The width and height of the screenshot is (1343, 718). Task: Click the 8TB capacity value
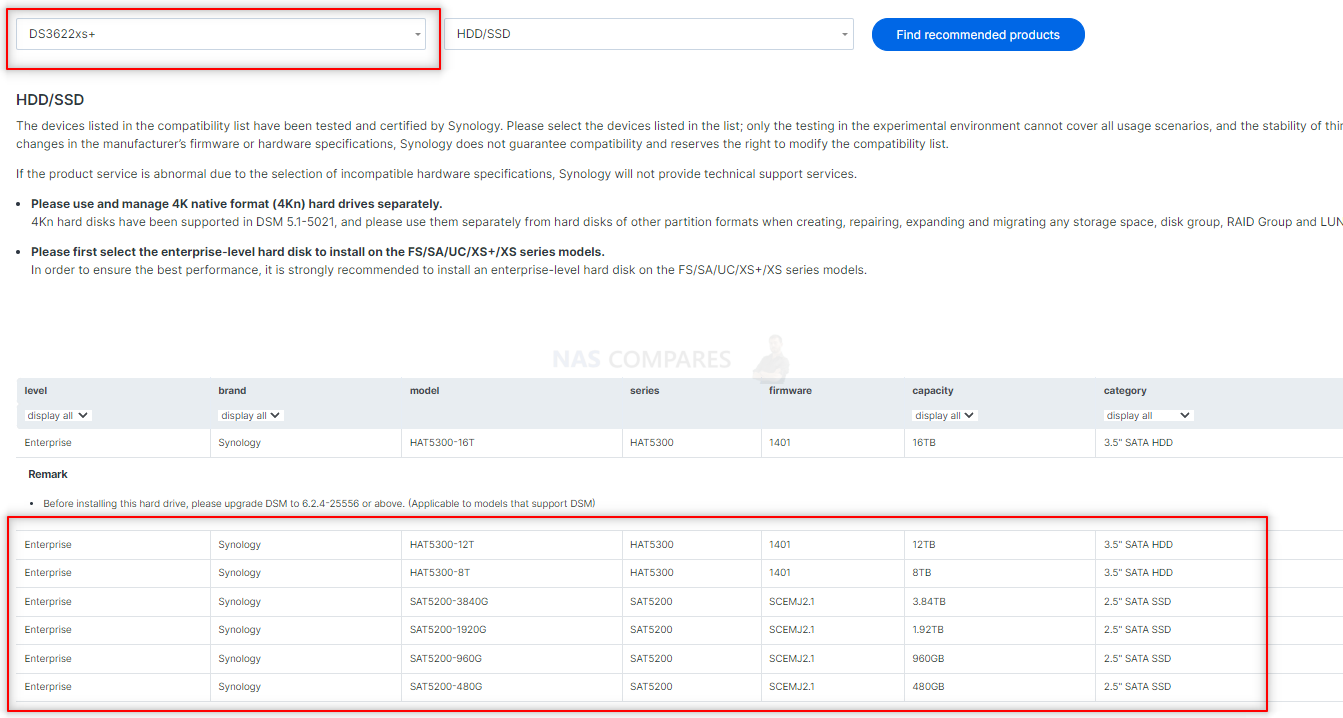pyautogui.click(x=922, y=573)
